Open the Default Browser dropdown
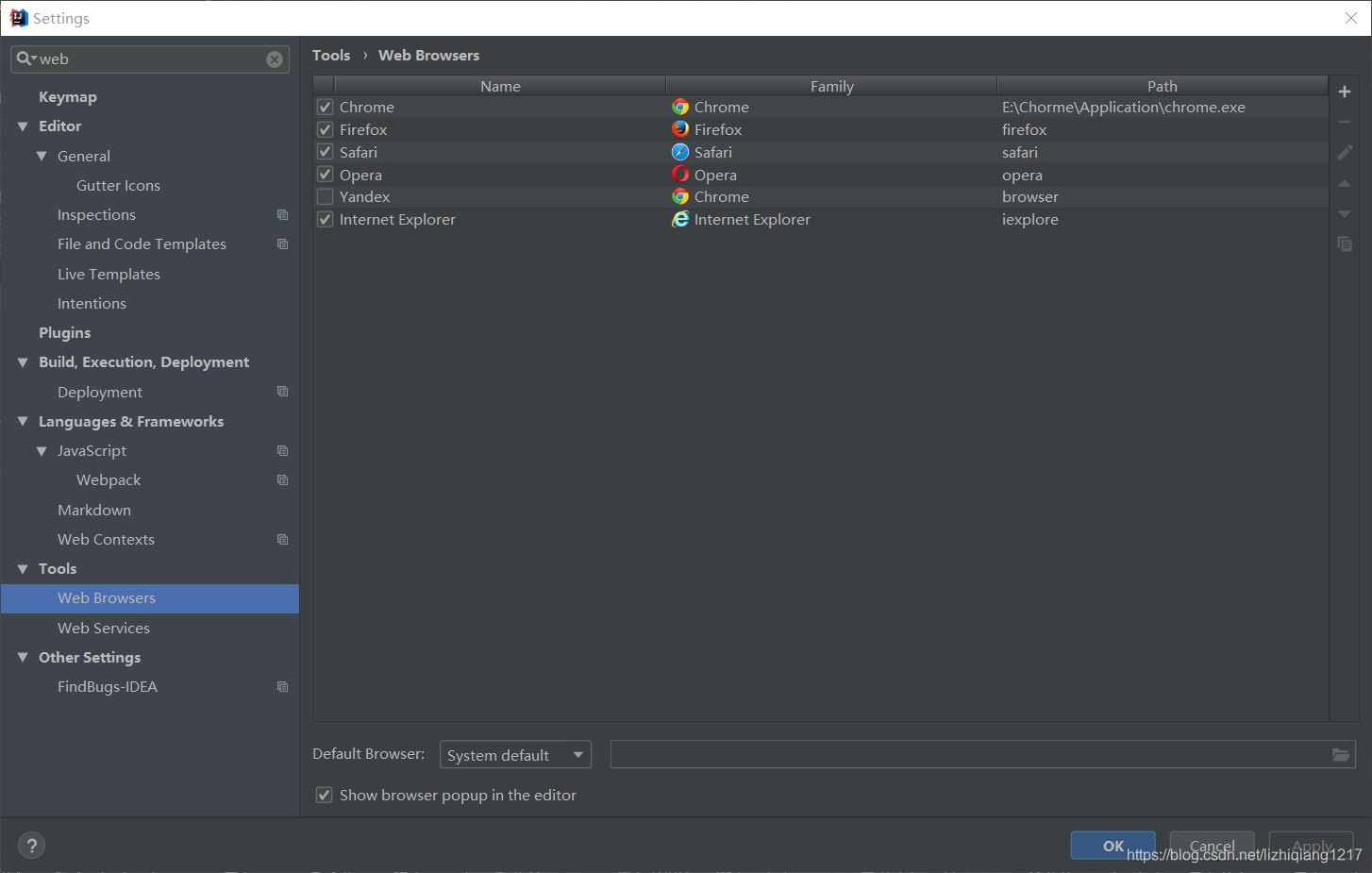This screenshot has height=873, width=1372. [515, 755]
